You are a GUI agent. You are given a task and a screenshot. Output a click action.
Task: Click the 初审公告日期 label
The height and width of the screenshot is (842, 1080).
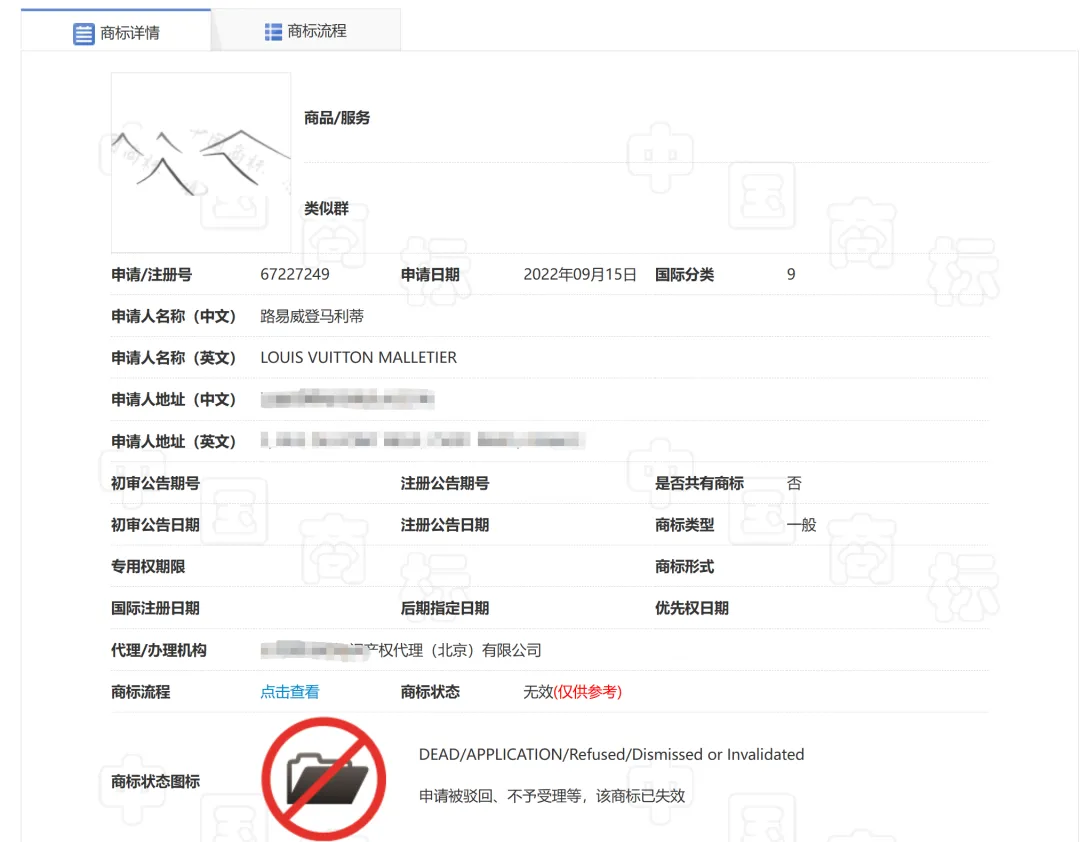(155, 525)
